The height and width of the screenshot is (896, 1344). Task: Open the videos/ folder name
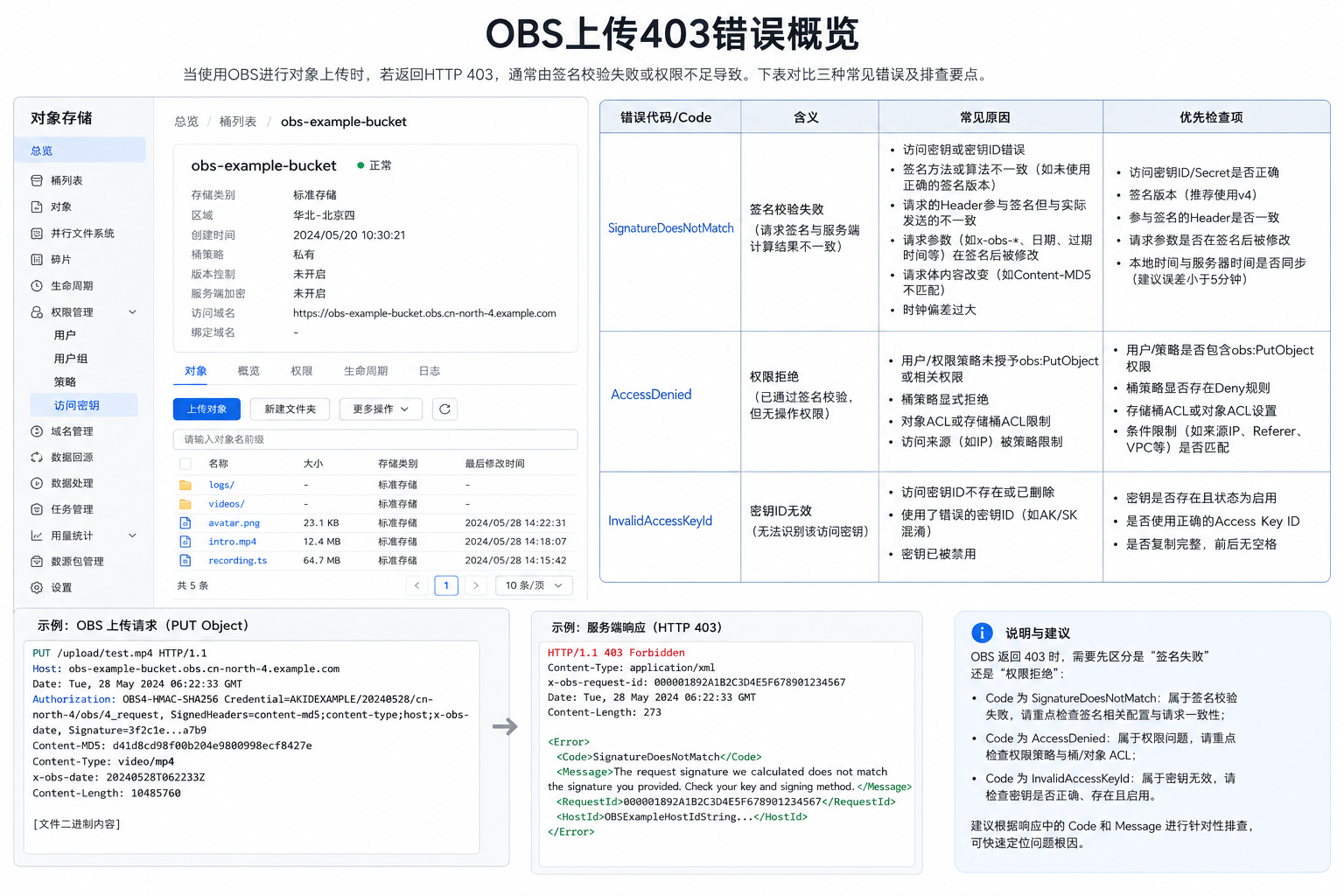tap(227, 504)
